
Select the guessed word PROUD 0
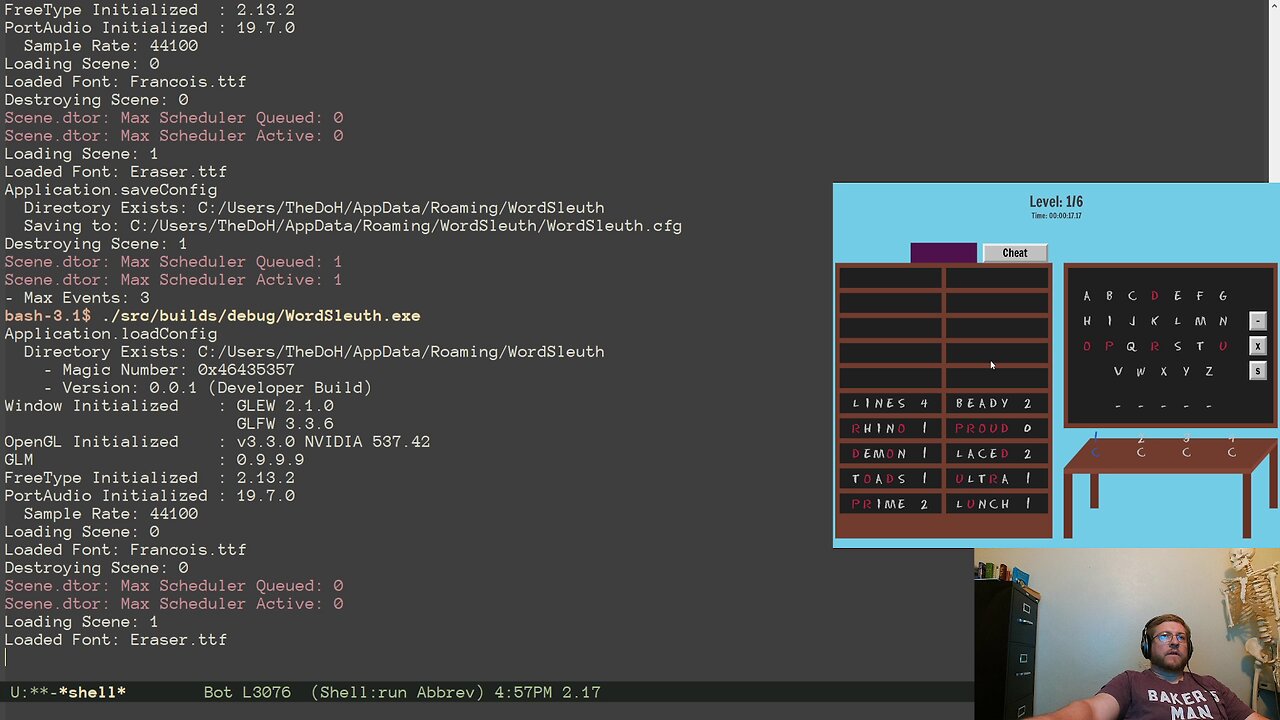(x=996, y=428)
